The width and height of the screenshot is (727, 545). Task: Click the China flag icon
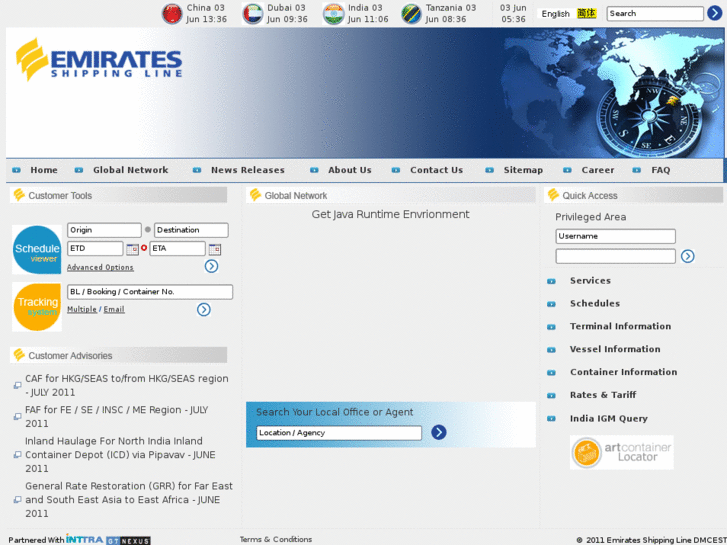point(172,13)
